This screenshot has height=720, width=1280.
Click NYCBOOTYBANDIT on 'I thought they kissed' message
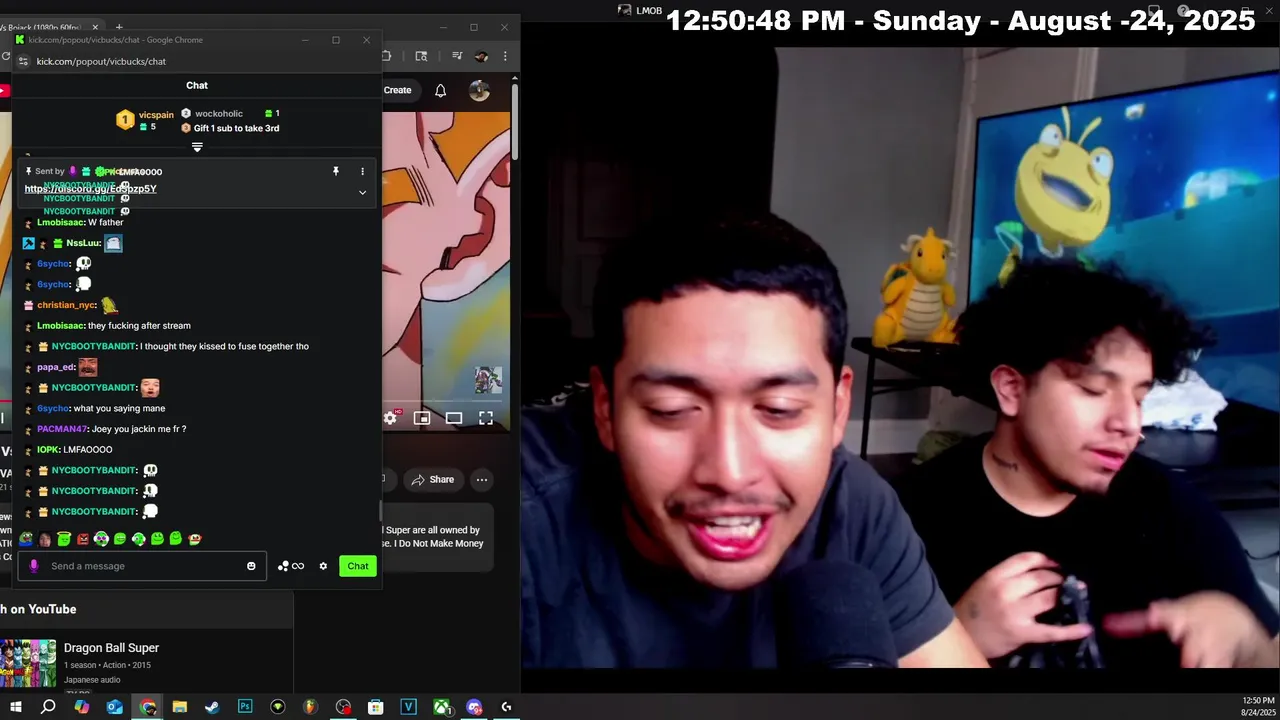93,346
